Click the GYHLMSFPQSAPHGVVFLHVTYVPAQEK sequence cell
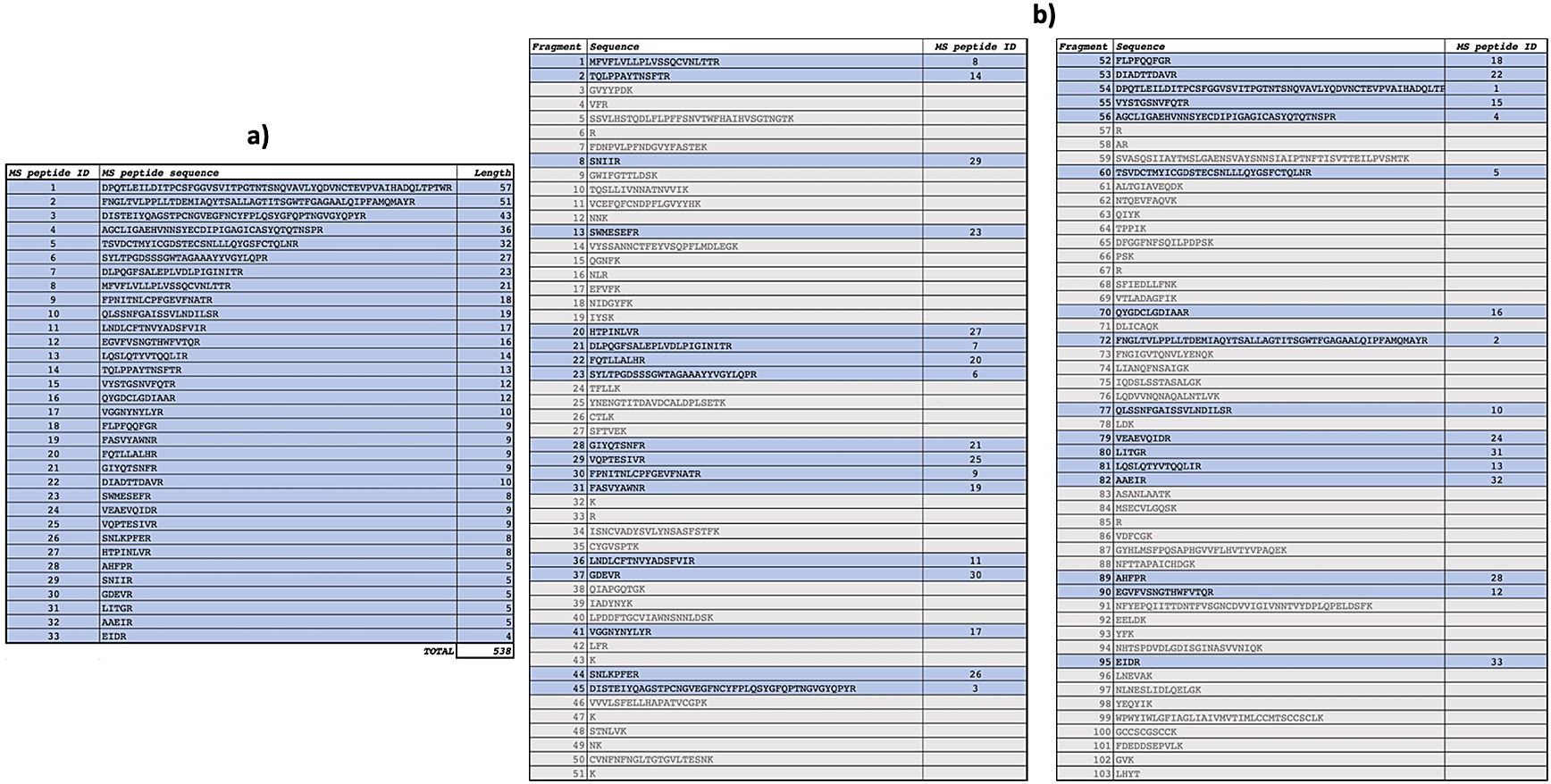Viewport: 1551px width, 784px height. pos(1201,550)
